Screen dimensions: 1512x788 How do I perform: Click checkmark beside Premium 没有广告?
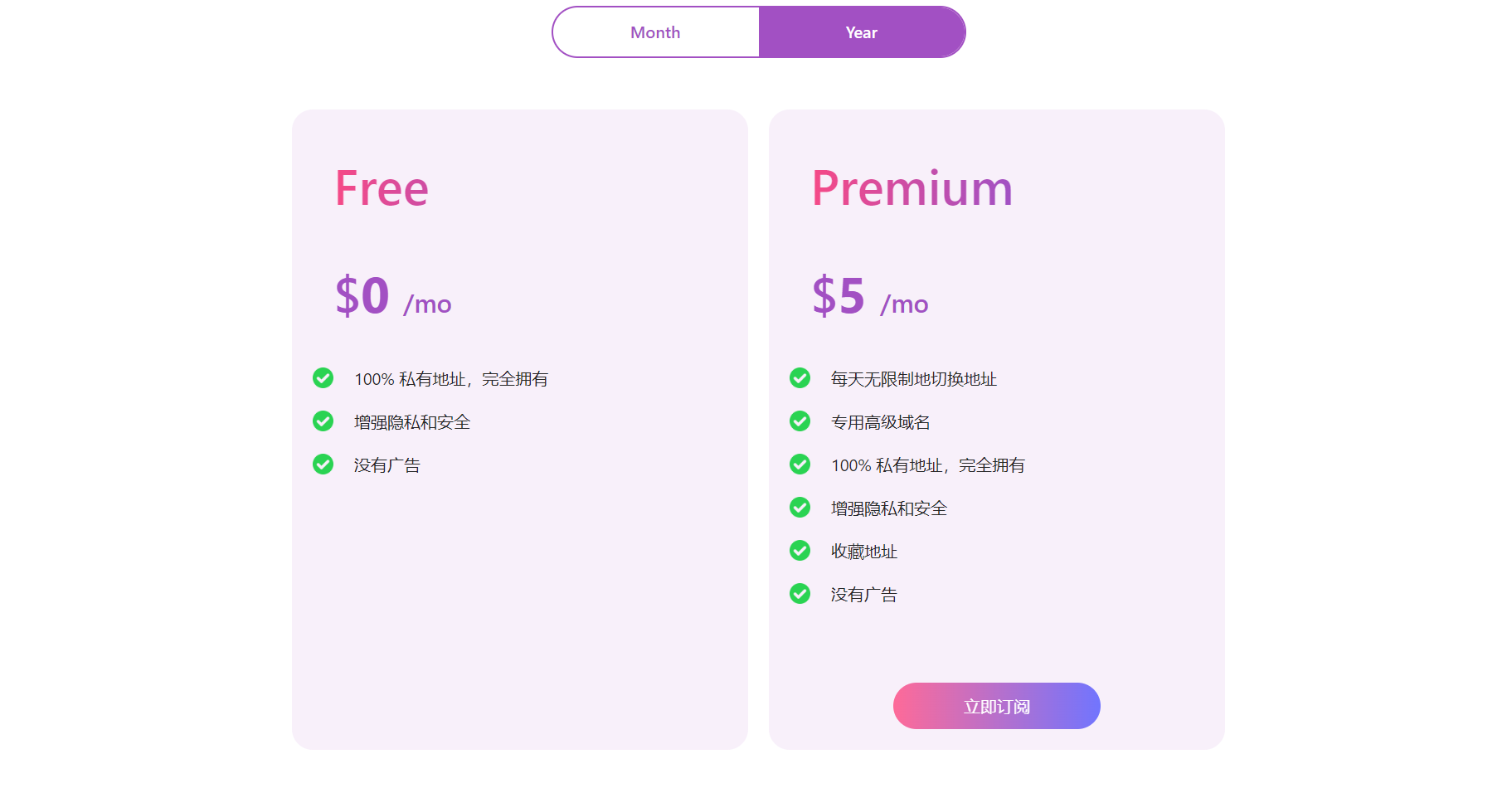tap(800, 594)
